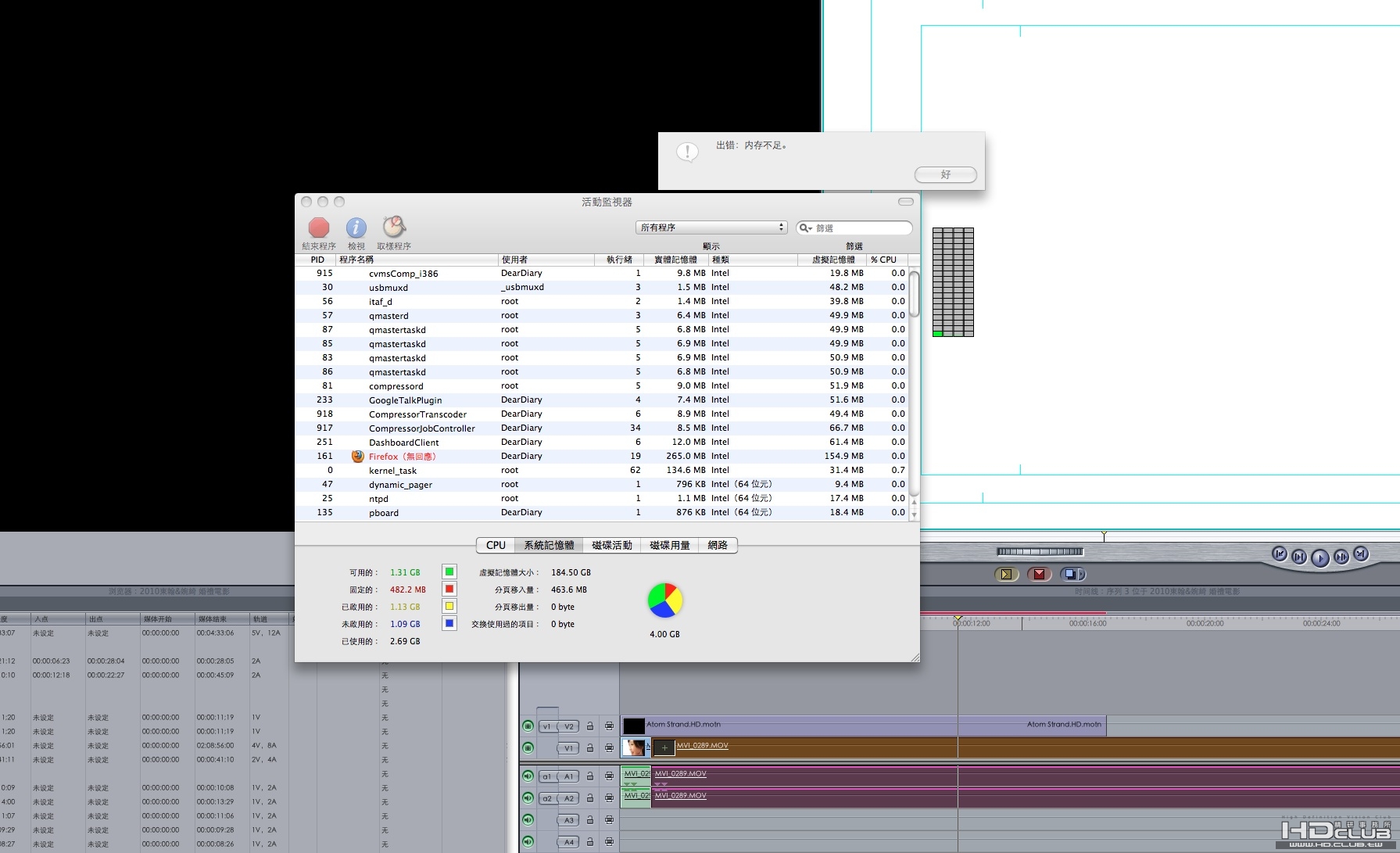Jump to previous edit in transport controls

(1280, 554)
